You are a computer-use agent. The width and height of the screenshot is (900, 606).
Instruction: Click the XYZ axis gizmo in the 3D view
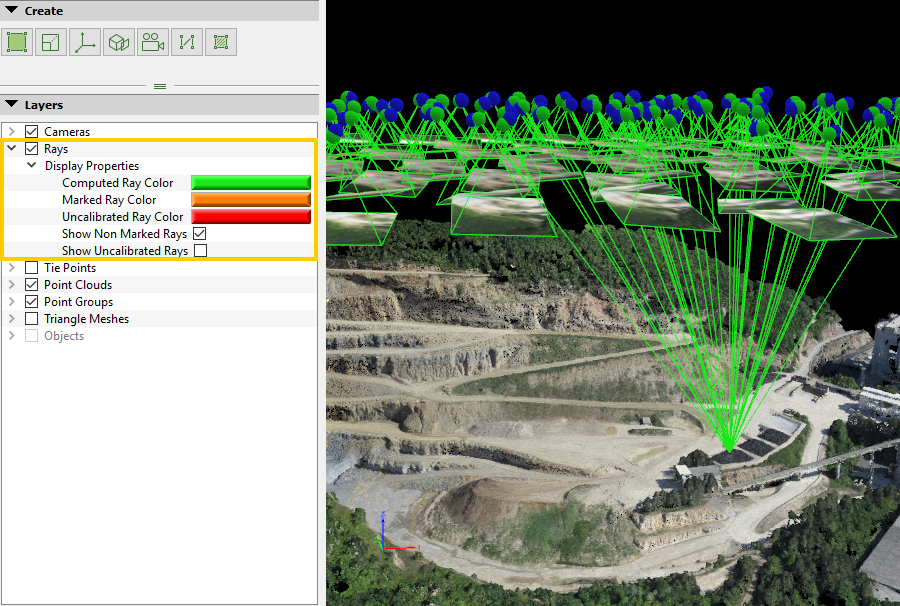388,535
